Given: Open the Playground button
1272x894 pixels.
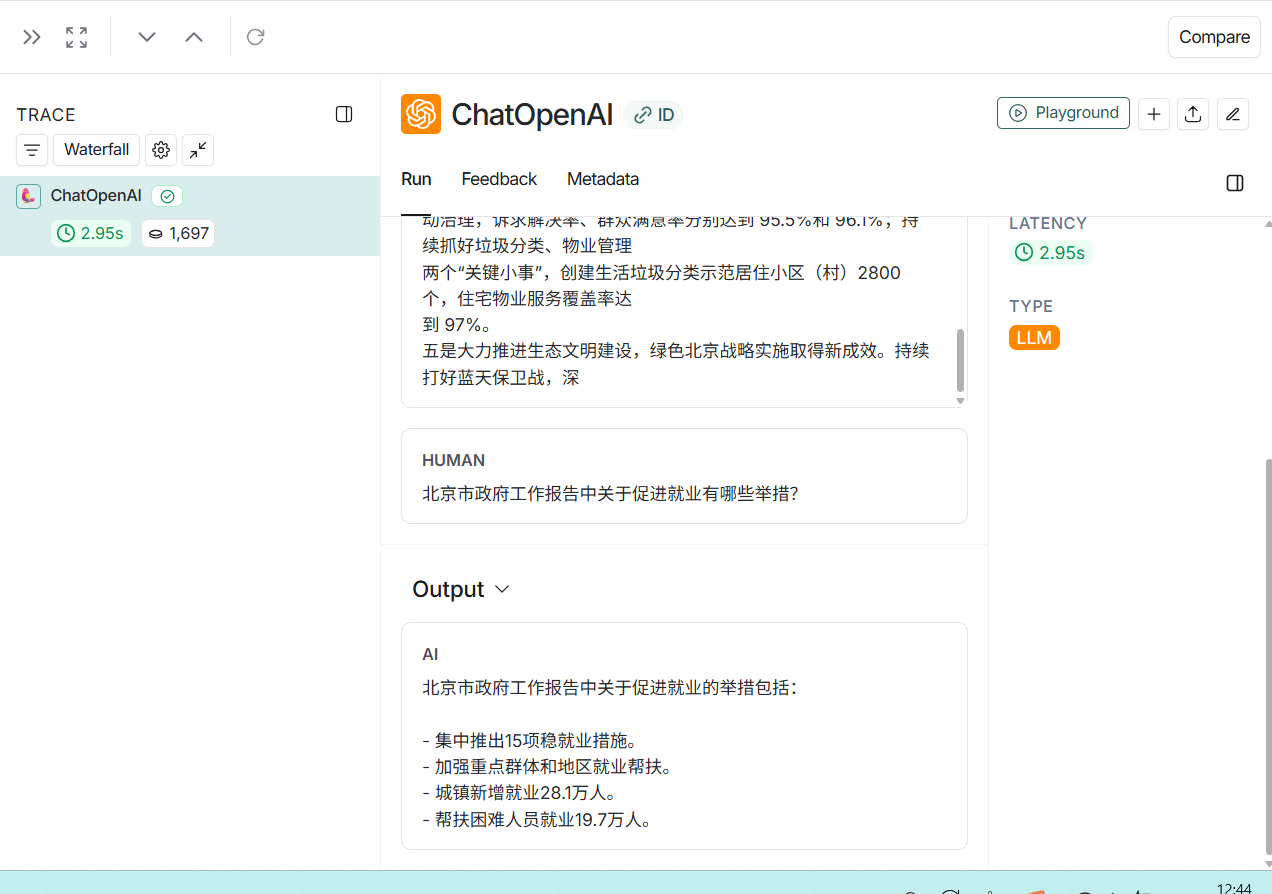Looking at the screenshot, I should [1063, 113].
